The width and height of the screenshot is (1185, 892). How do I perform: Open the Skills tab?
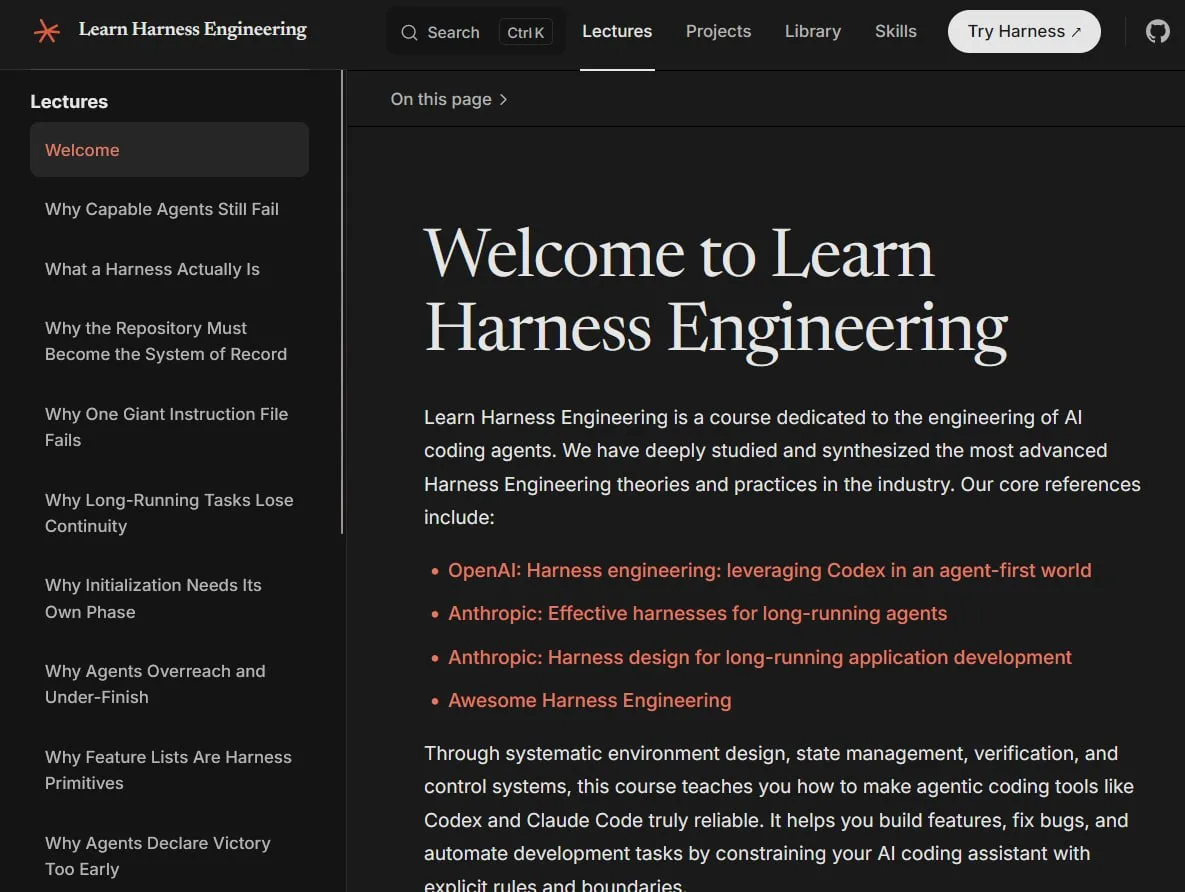896,32
